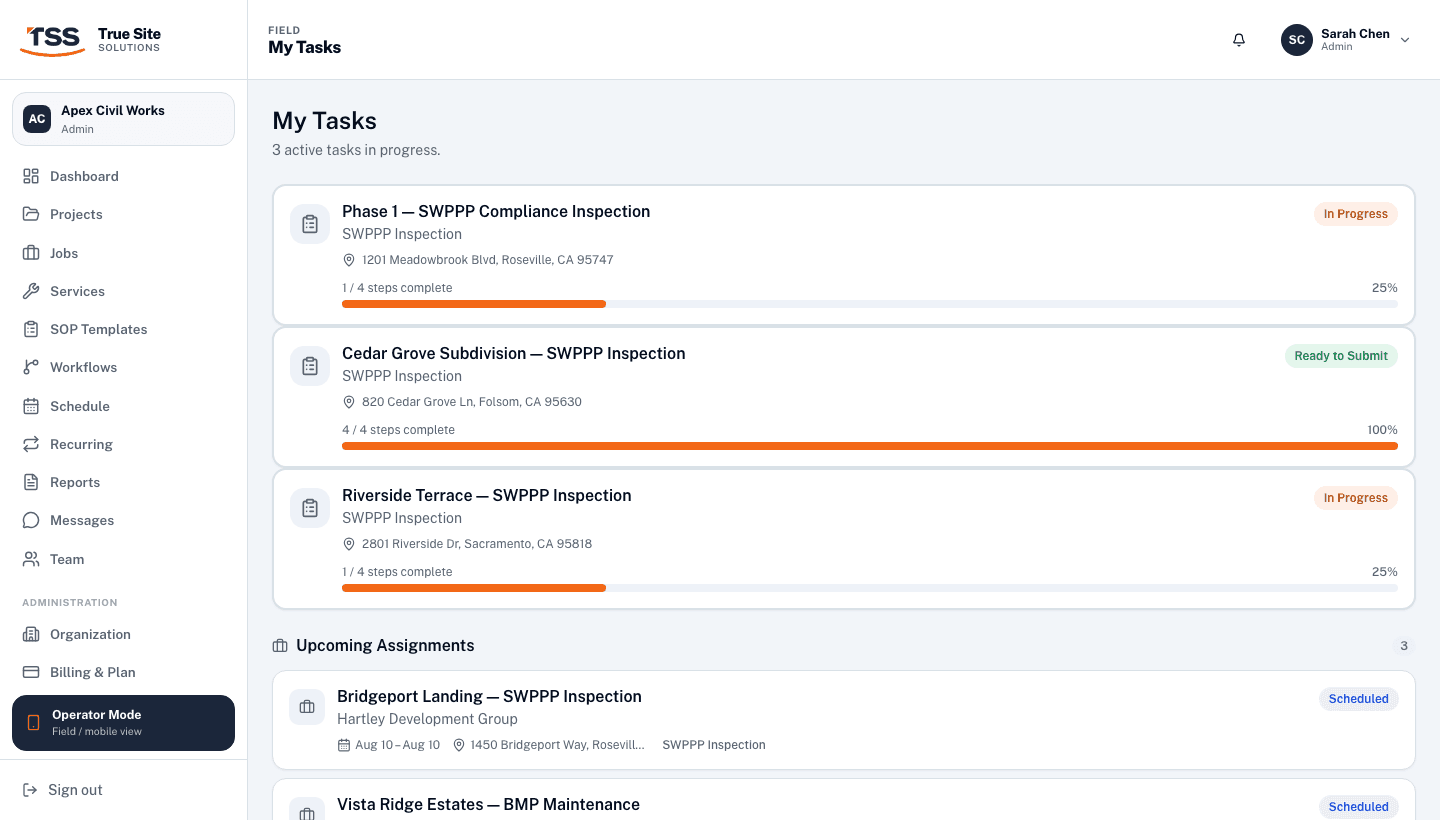This screenshot has height=820, width=1440.
Task: Click the Riverside Terrace progress bar
Action: (870, 588)
